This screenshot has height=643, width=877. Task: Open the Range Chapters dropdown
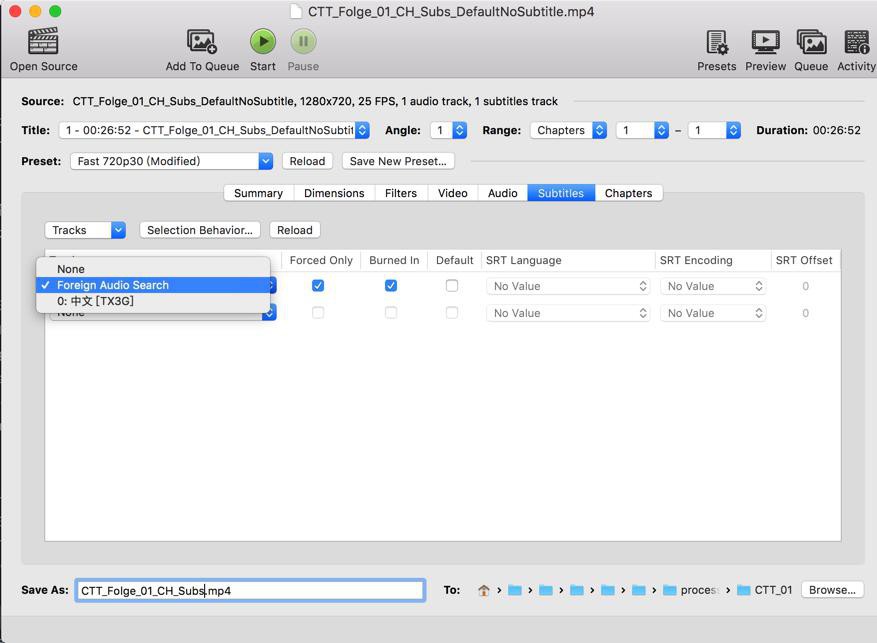click(568, 130)
